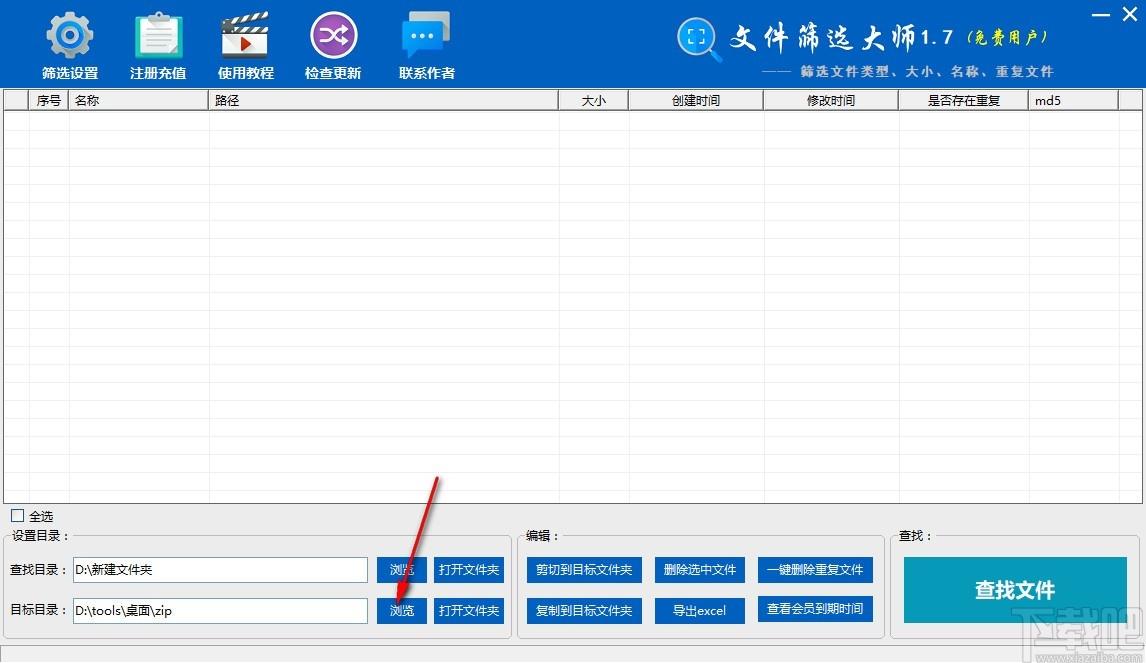Browse for the 目标目录 folder
This screenshot has width=1146, height=663.
coord(401,610)
